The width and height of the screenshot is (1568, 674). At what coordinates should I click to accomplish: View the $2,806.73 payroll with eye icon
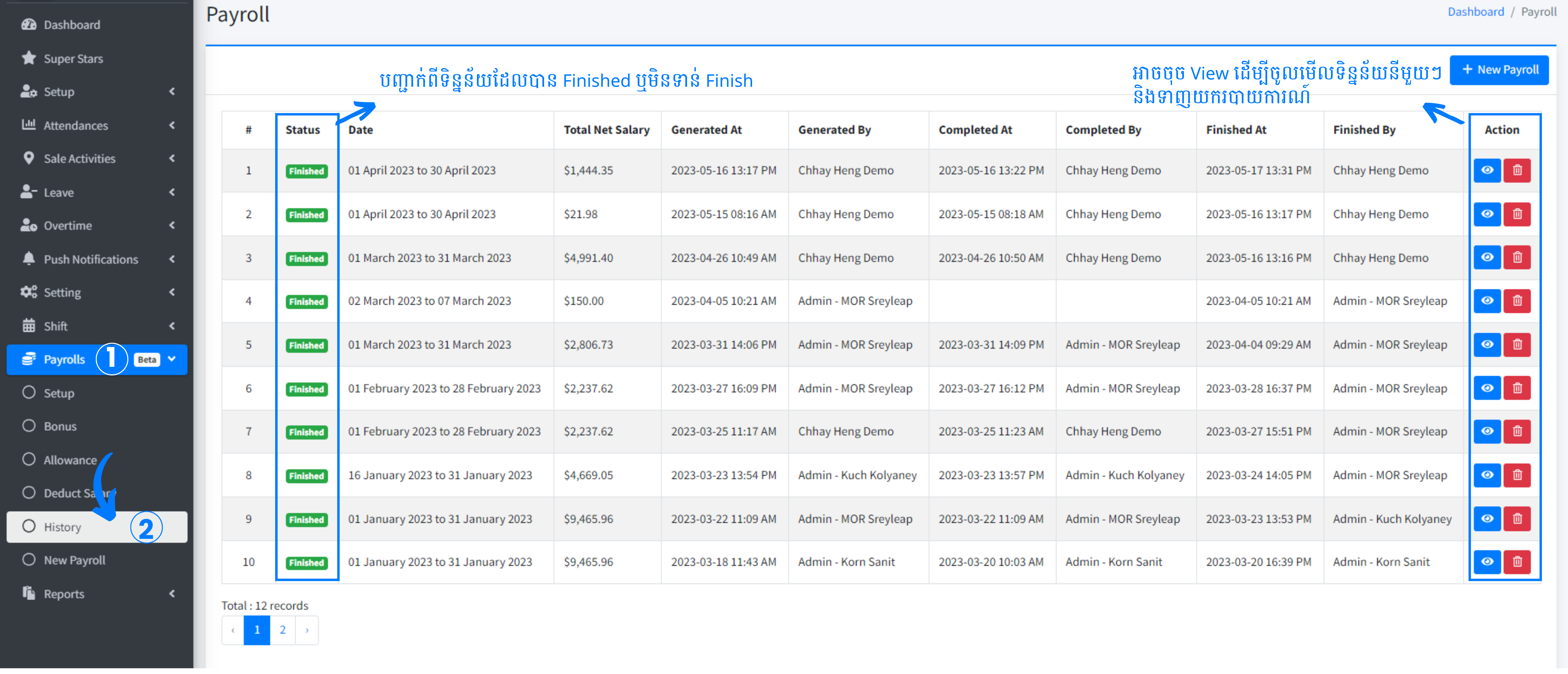pyautogui.click(x=1487, y=345)
